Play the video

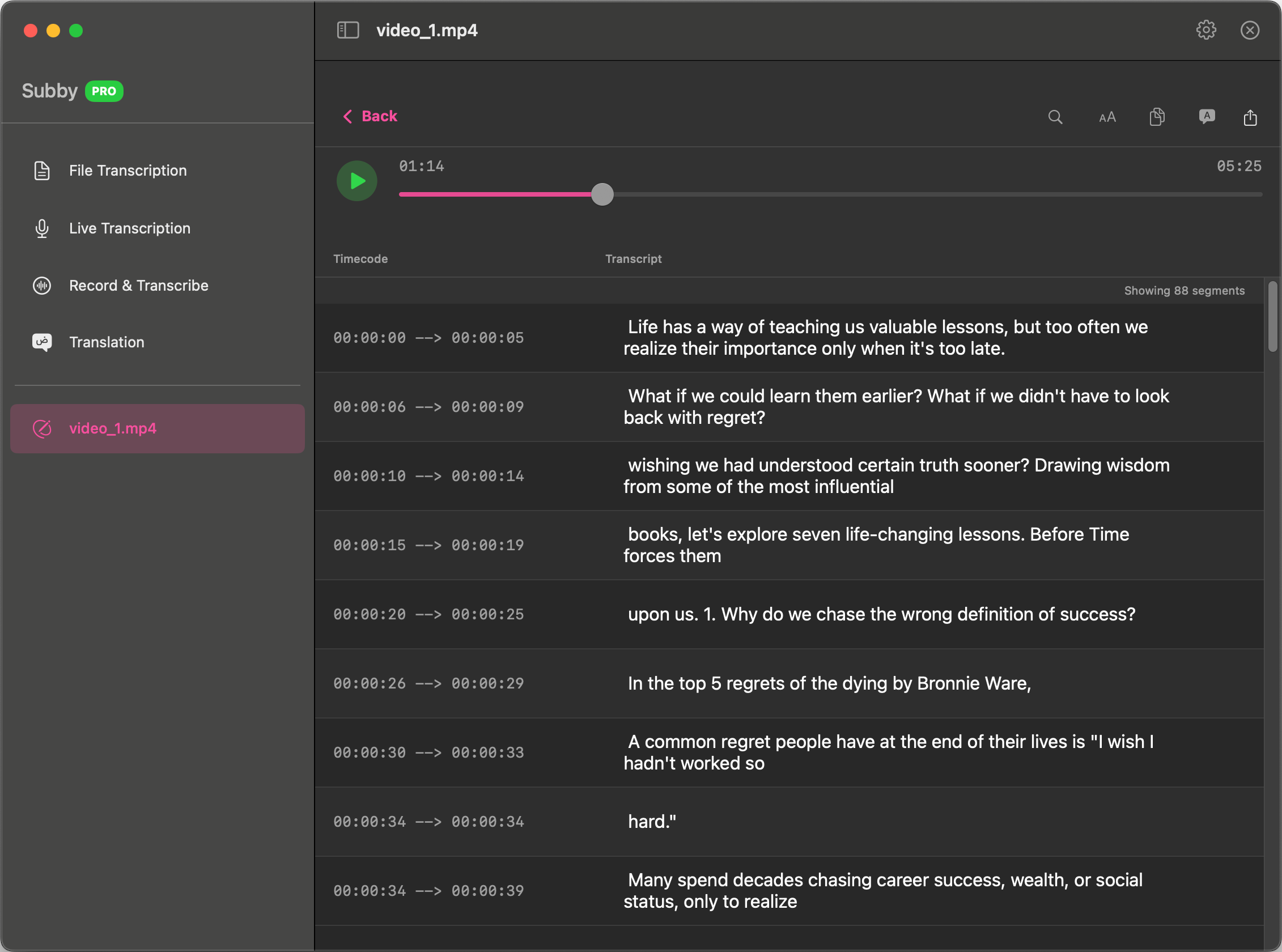[356, 180]
